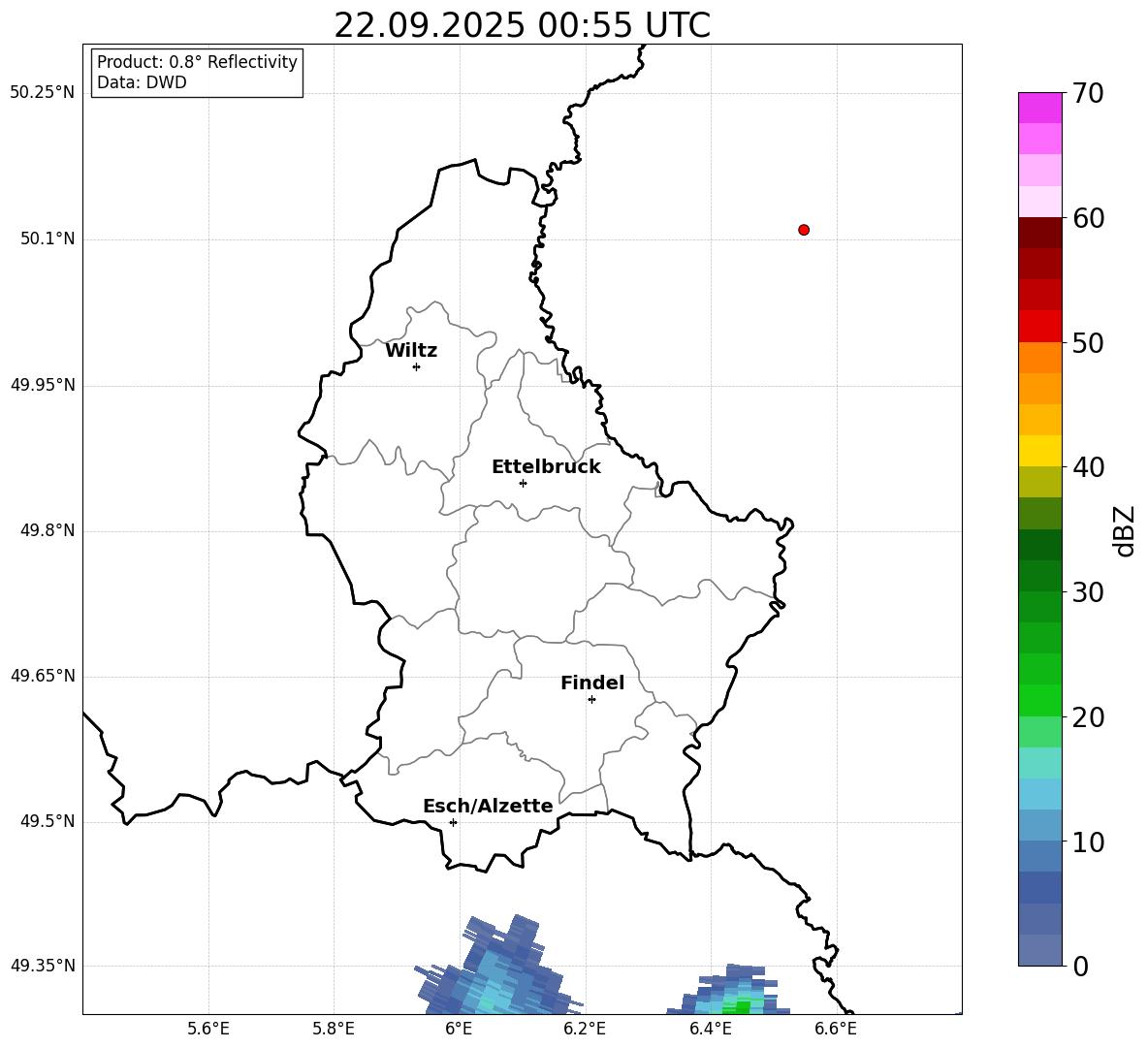Viewport: 1148px width, 1048px height.
Task: Click the 50 tick on the colorbar
Action: pos(1088,343)
